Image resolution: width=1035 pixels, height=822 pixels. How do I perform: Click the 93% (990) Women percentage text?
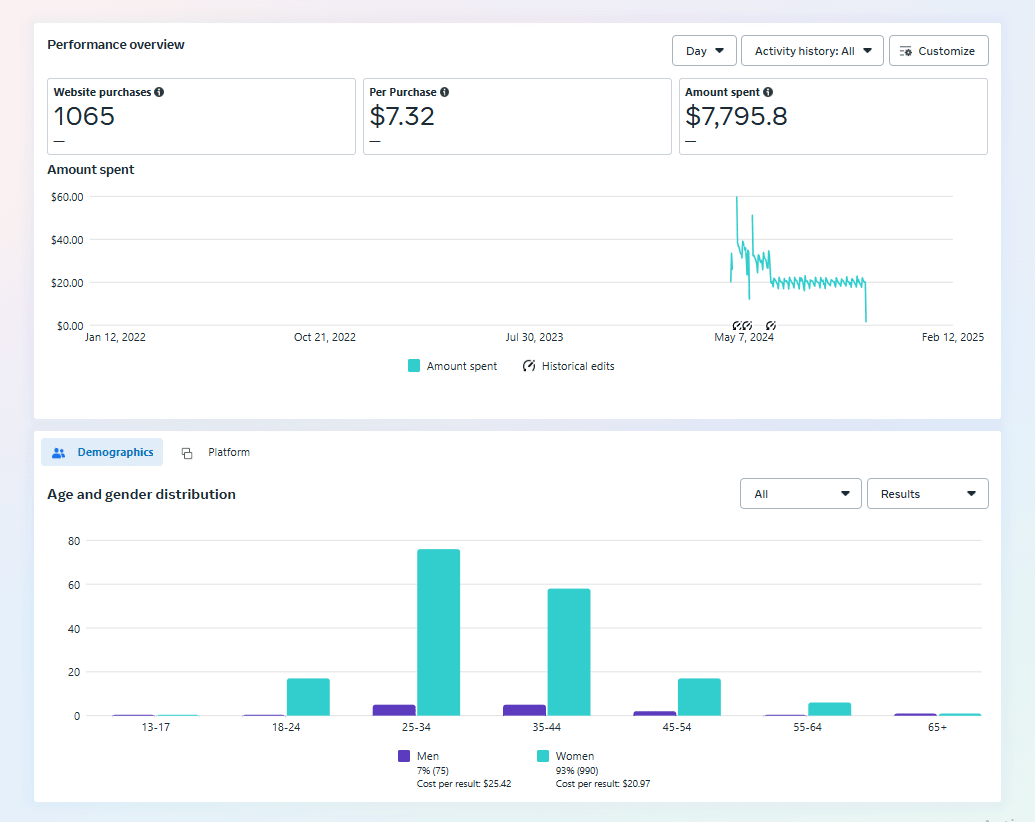coord(577,771)
